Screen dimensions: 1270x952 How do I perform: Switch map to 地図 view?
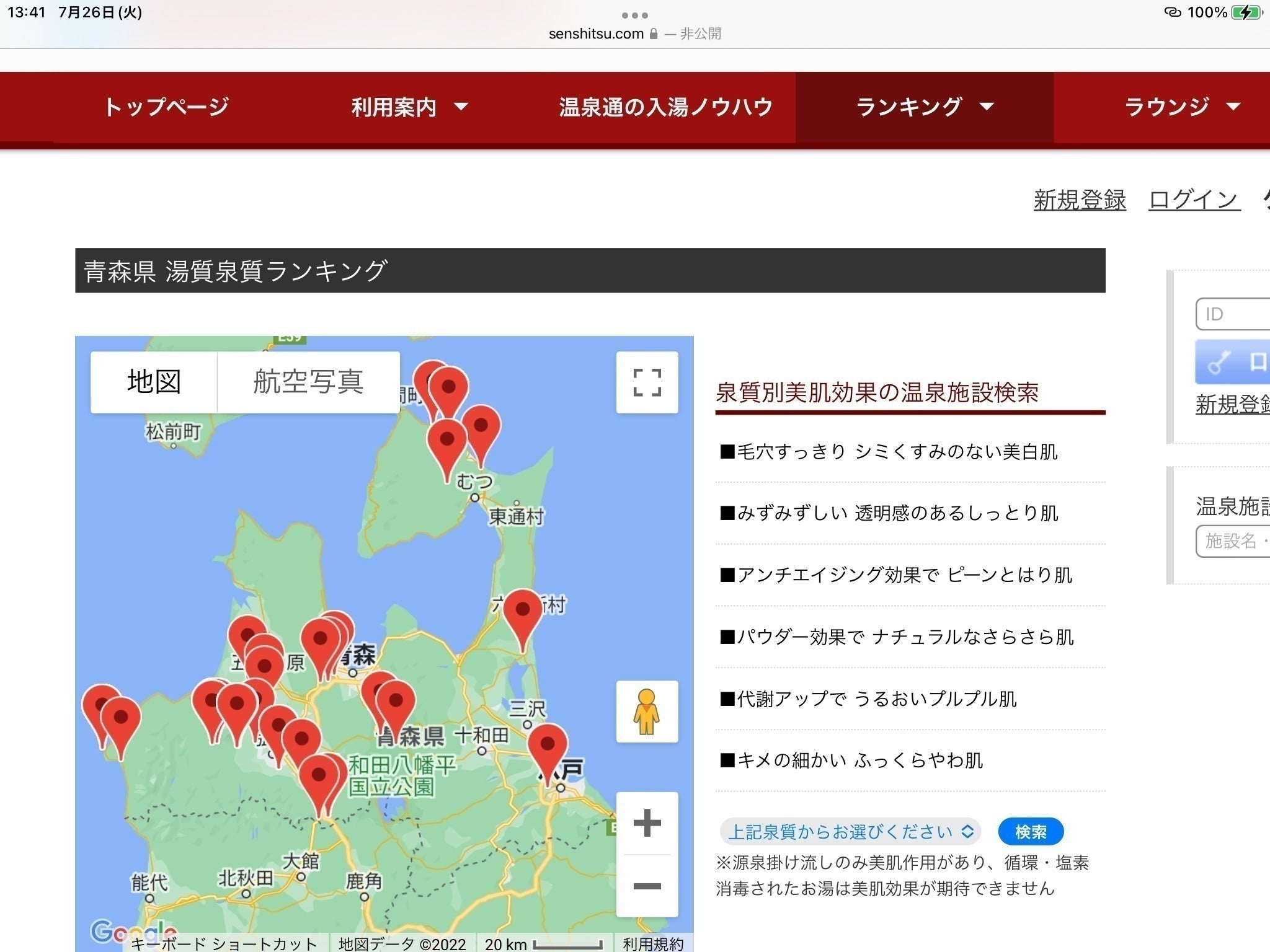click(154, 382)
